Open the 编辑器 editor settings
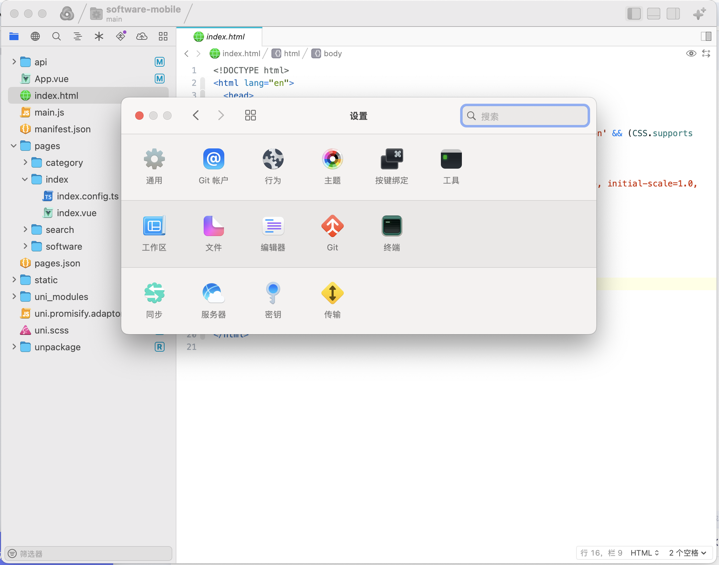The width and height of the screenshot is (719, 565). coord(273,232)
